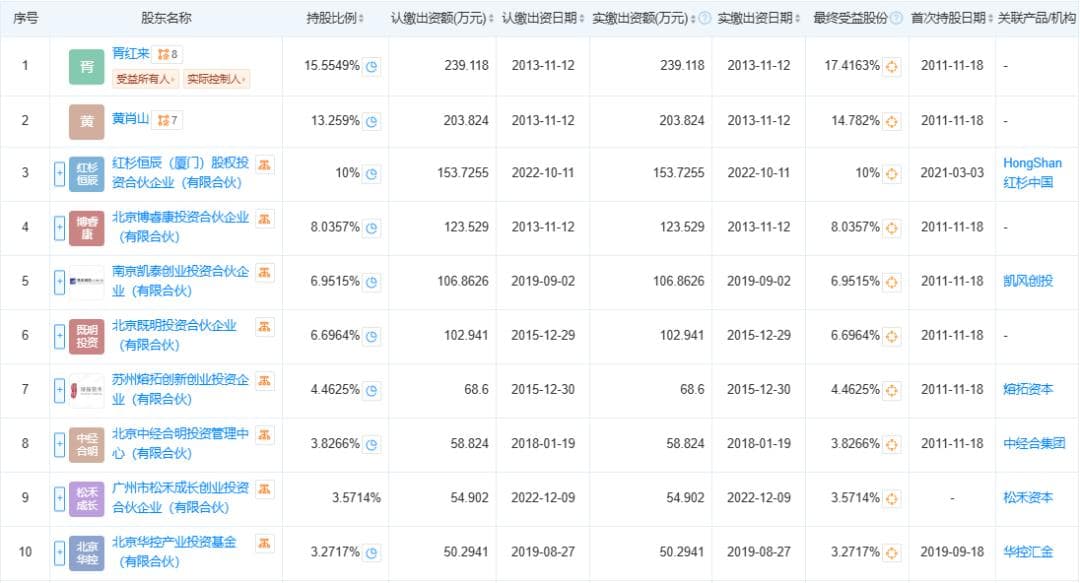Open equity penetration icon next to 17.4163%
1080x583 pixels.
(x=892, y=66)
